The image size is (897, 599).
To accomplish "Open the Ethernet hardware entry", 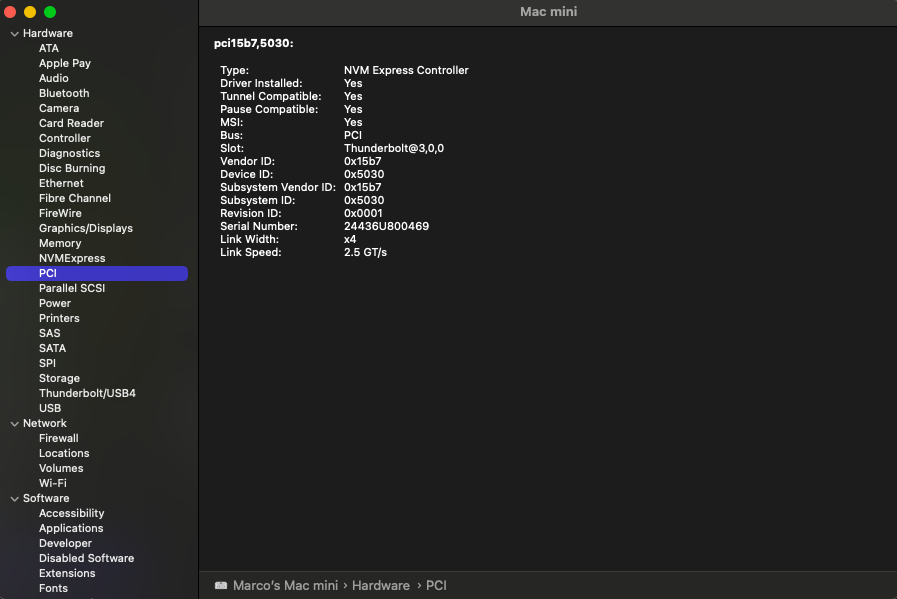I will (x=61, y=183).
